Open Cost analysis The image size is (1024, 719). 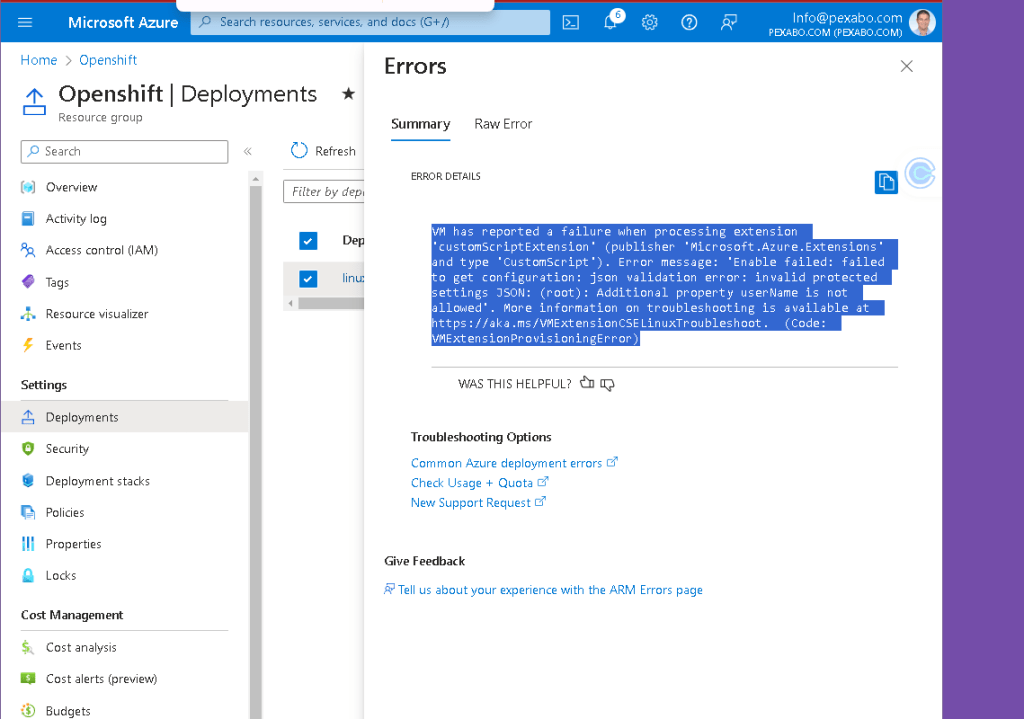point(81,647)
